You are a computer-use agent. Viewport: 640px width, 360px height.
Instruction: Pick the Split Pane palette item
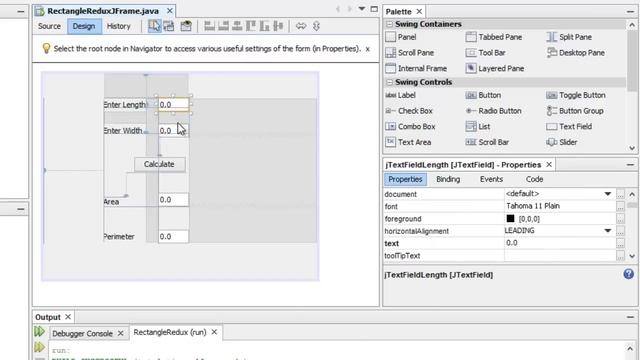(569, 37)
